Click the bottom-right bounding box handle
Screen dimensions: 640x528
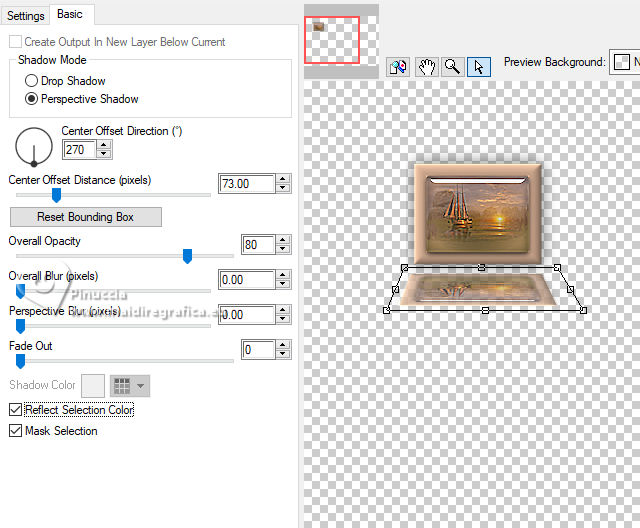point(584,311)
